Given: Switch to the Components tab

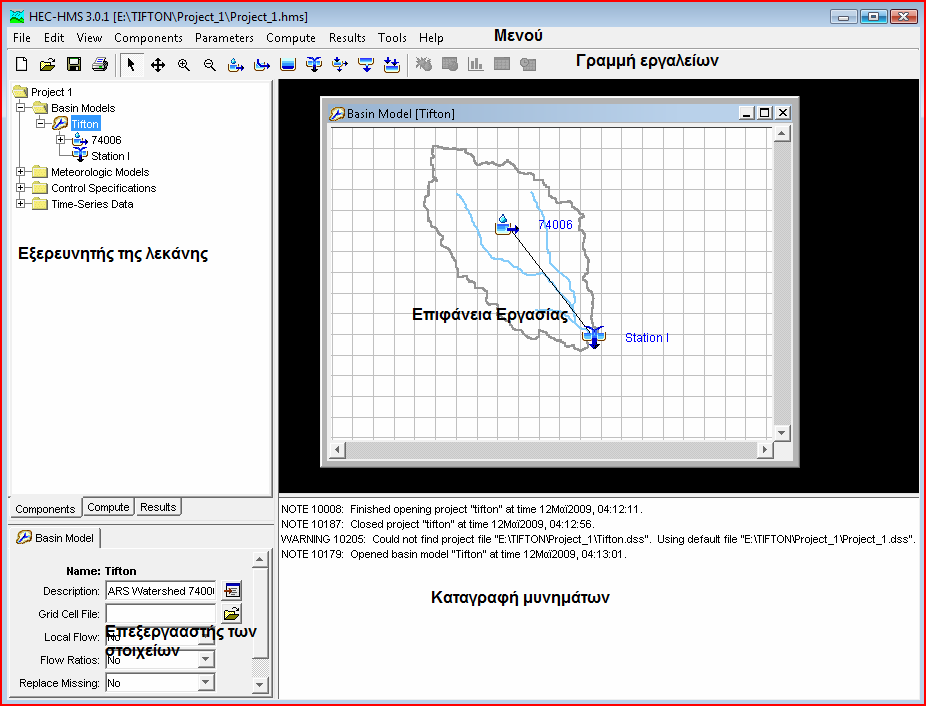Looking at the screenshot, I should click(45, 509).
